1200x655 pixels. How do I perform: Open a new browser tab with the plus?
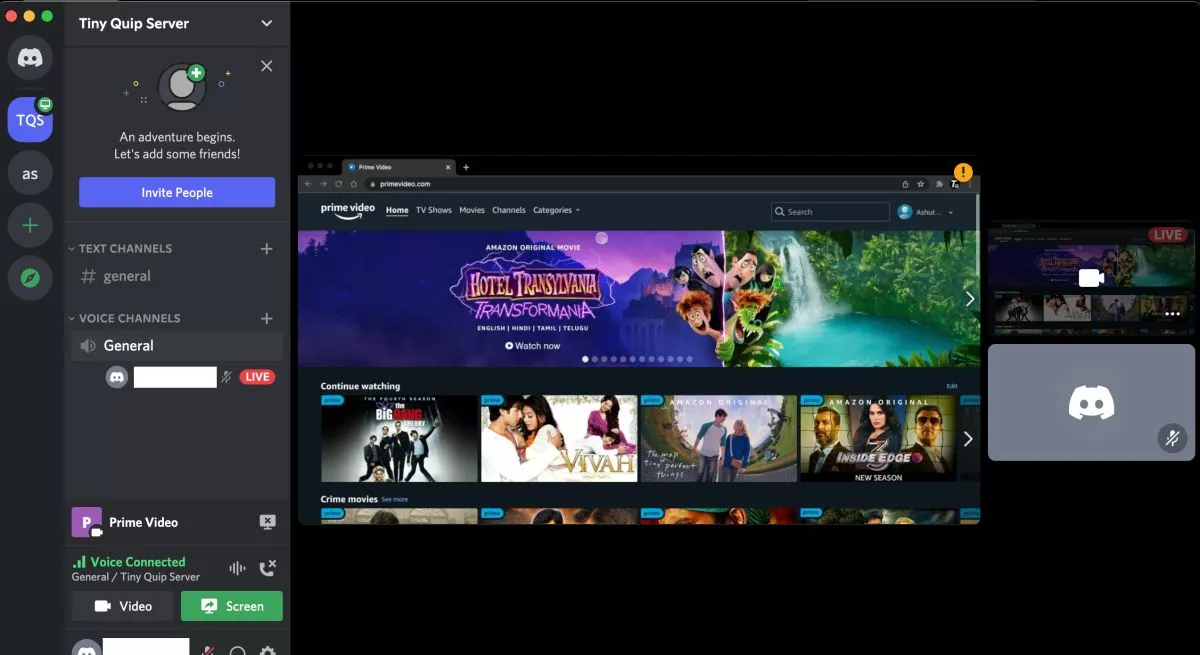[x=466, y=167]
